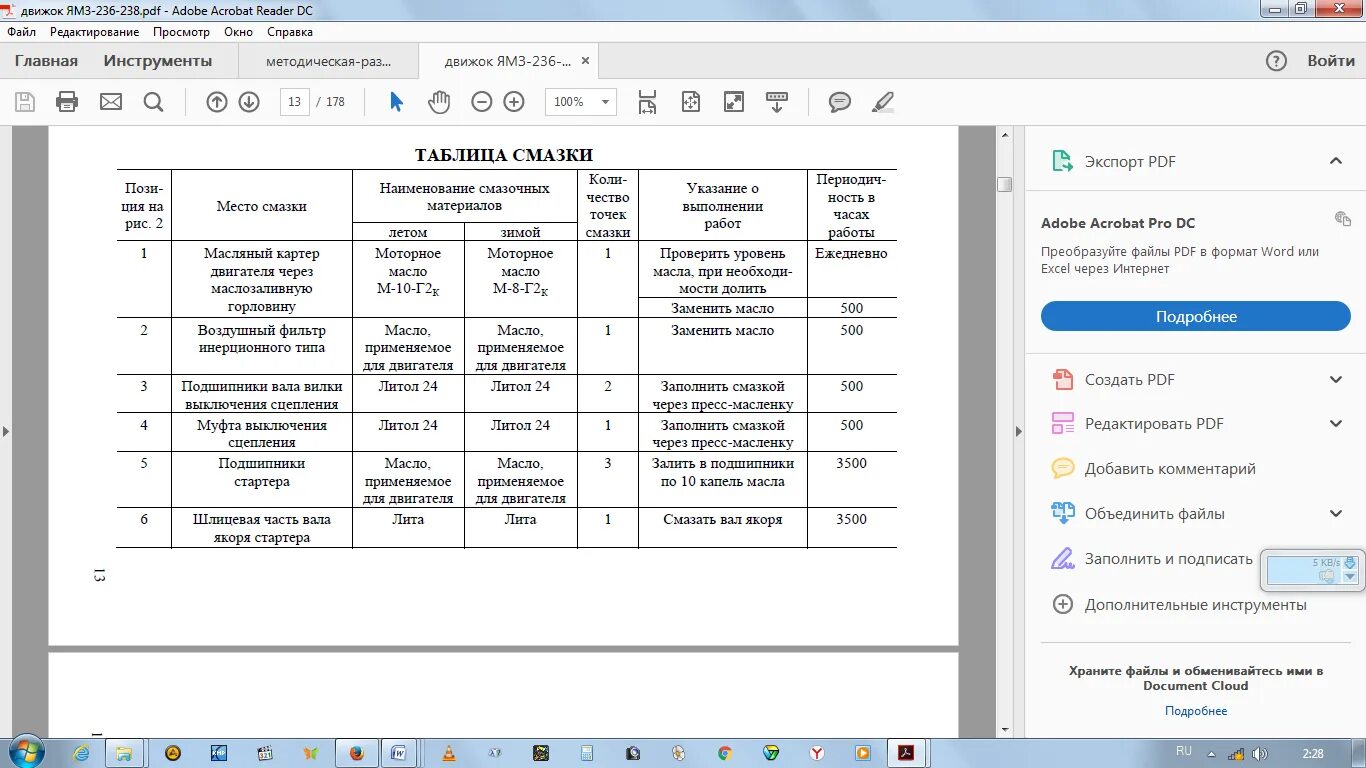Switch to the Главная tab
The width and height of the screenshot is (1366, 768).
(x=46, y=61)
